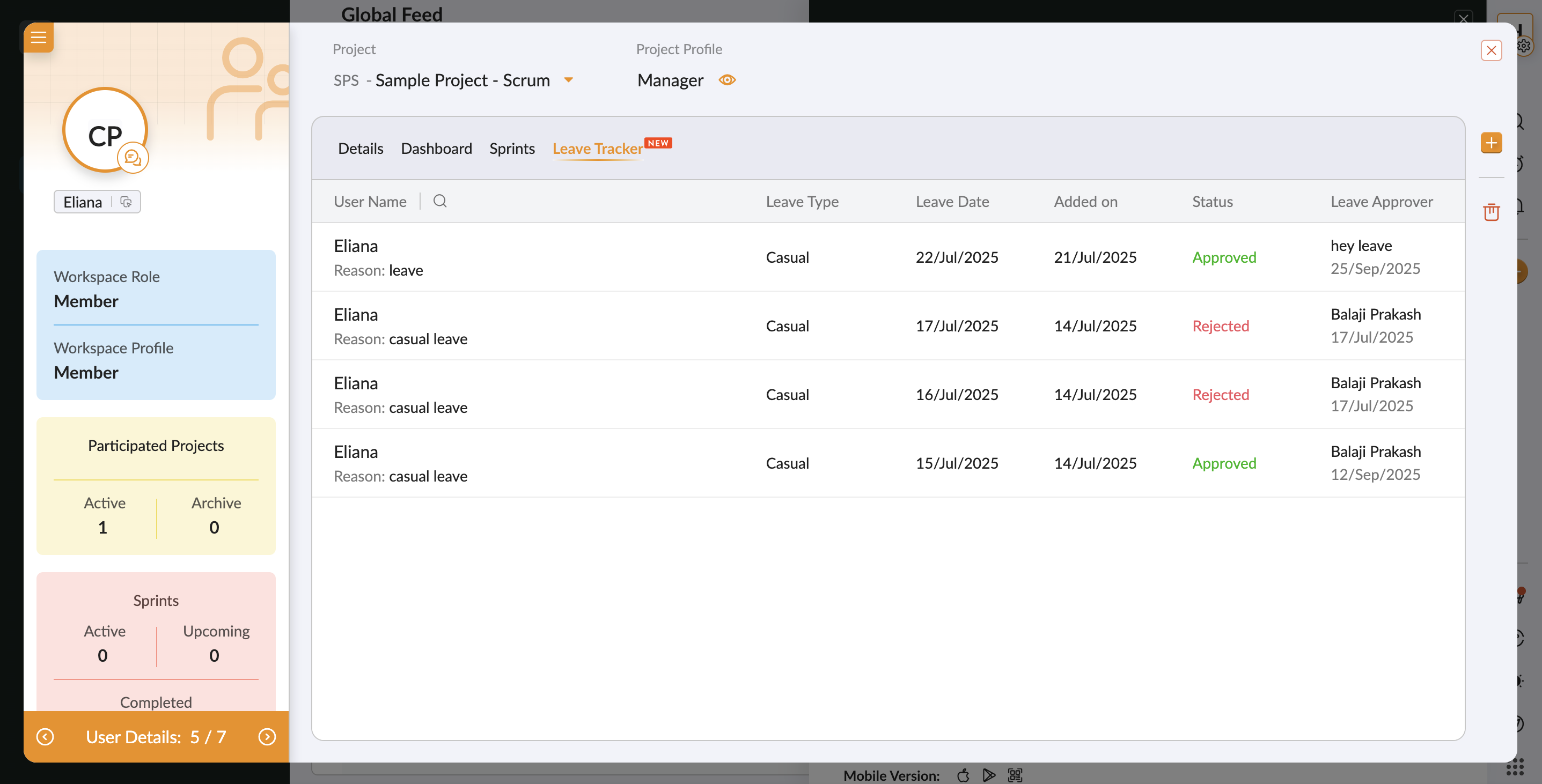The height and width of the screenshot is (784, 1542).
Task: Click the red trash delete icon
Action: tap(1491, 212)
